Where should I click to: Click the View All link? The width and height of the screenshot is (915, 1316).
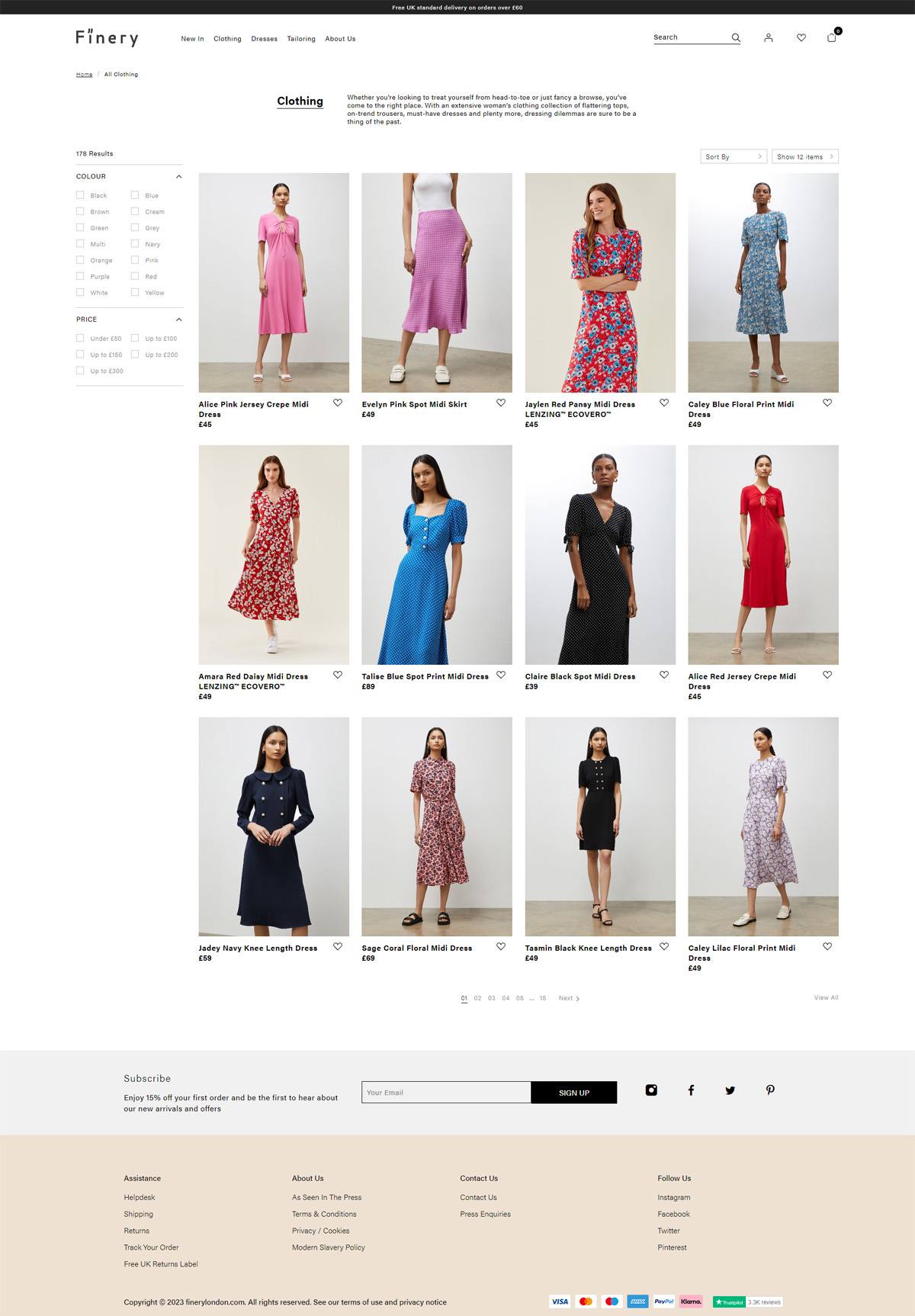(x=826, y=997)
